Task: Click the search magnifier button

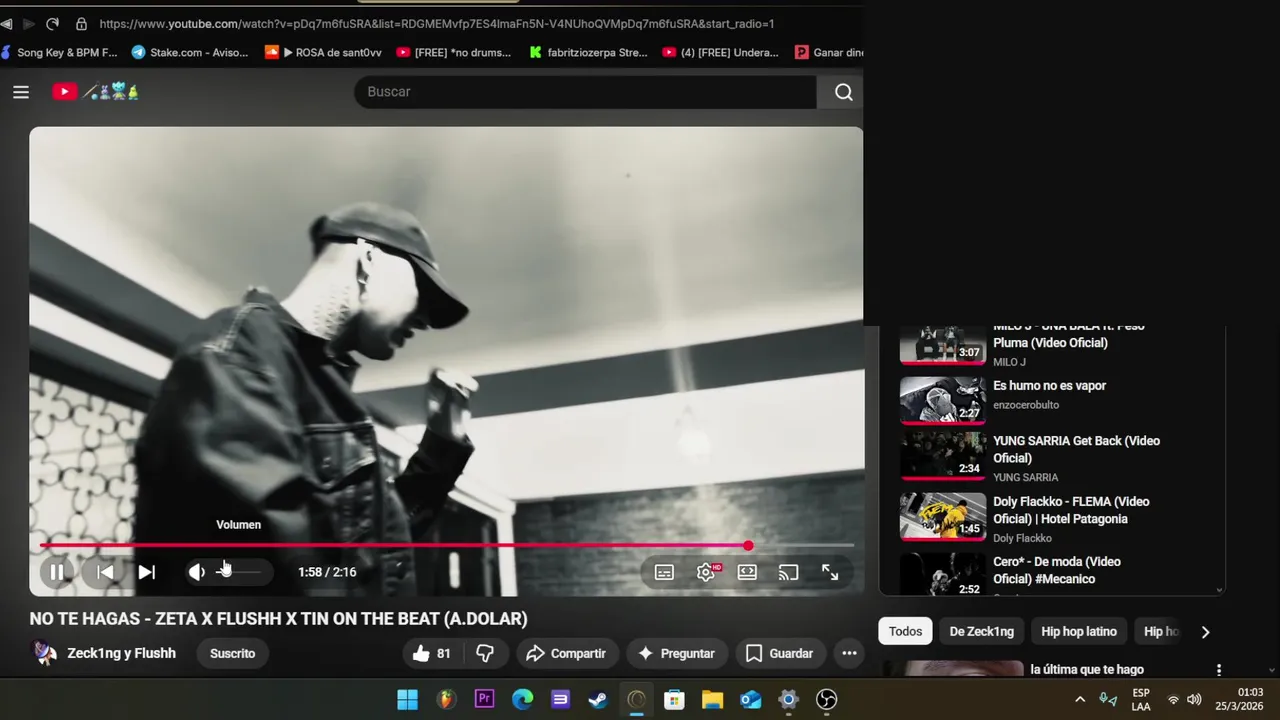Action: click(x=844, y=92)
